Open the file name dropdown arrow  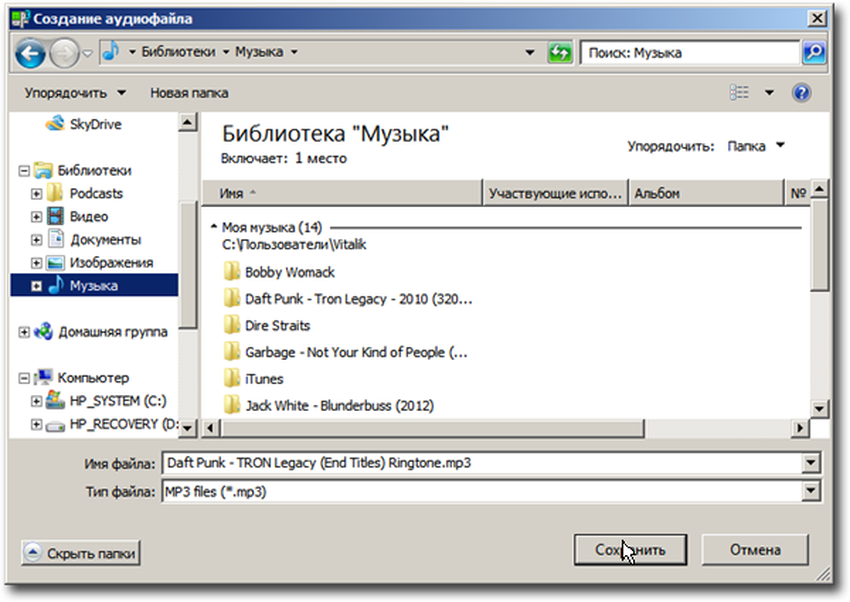[809, 464]
